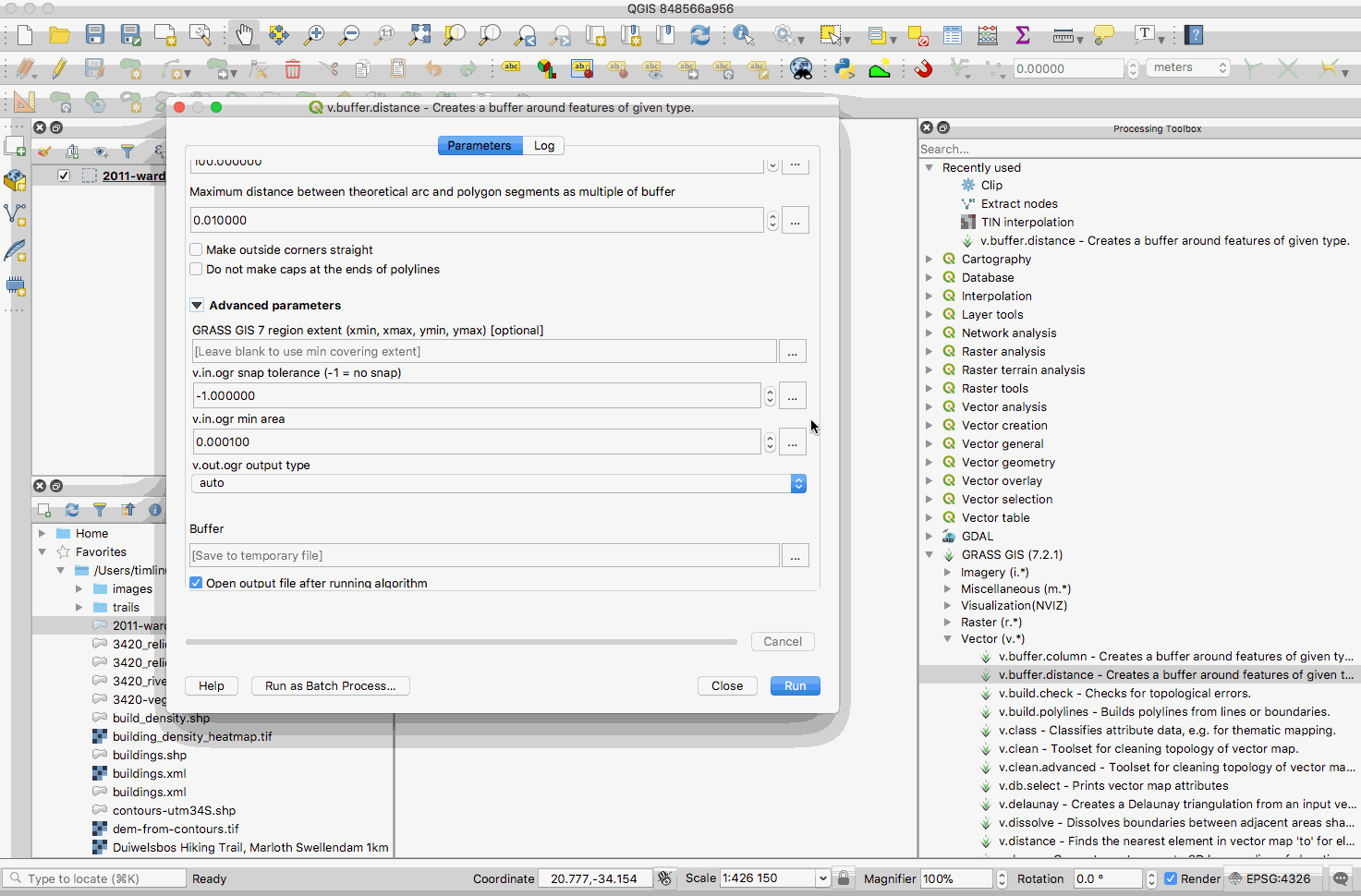Click the Zoom In magnifier icon
The height and width of the screenshot is (896, 1361).
click(314, 35)
